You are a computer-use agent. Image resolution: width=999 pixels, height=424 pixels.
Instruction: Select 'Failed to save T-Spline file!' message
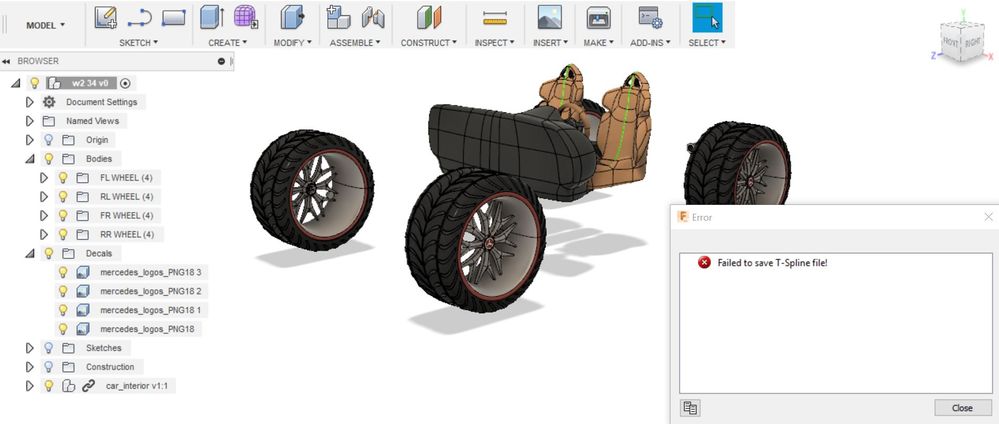tap(772, 262)
